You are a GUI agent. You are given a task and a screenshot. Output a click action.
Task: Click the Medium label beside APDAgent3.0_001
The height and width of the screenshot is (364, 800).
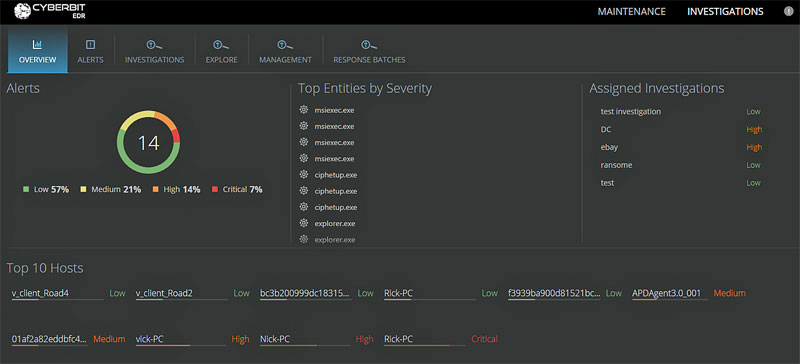pos(729,293)
